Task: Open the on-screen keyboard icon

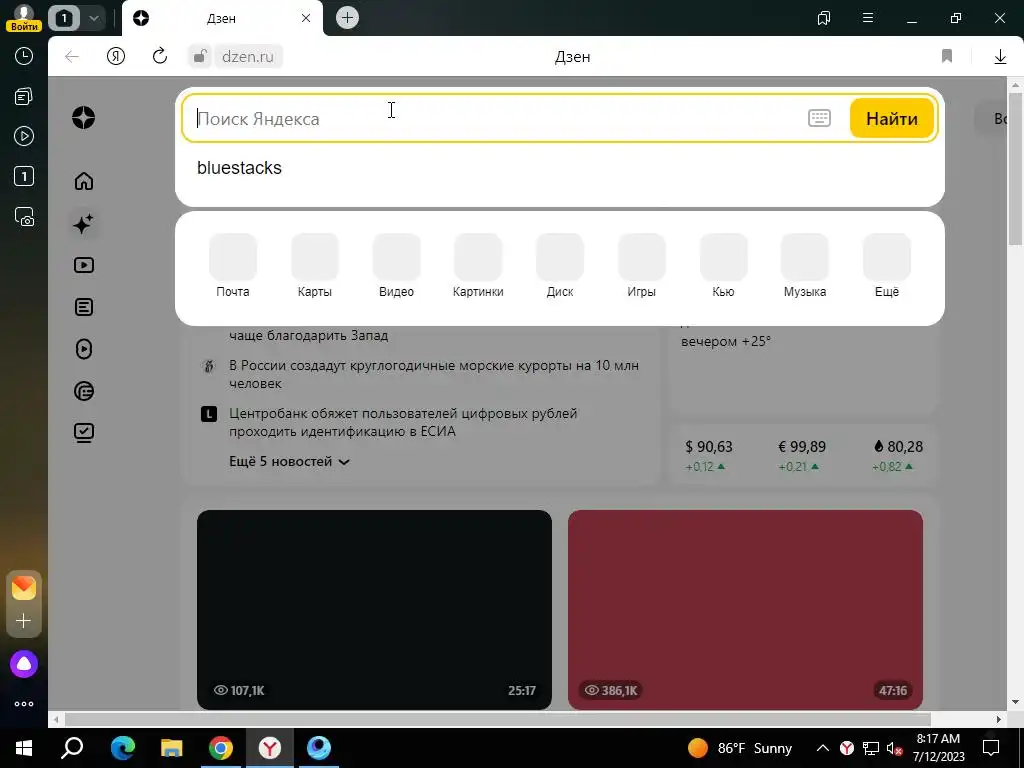Action: (x=819, y=118)
